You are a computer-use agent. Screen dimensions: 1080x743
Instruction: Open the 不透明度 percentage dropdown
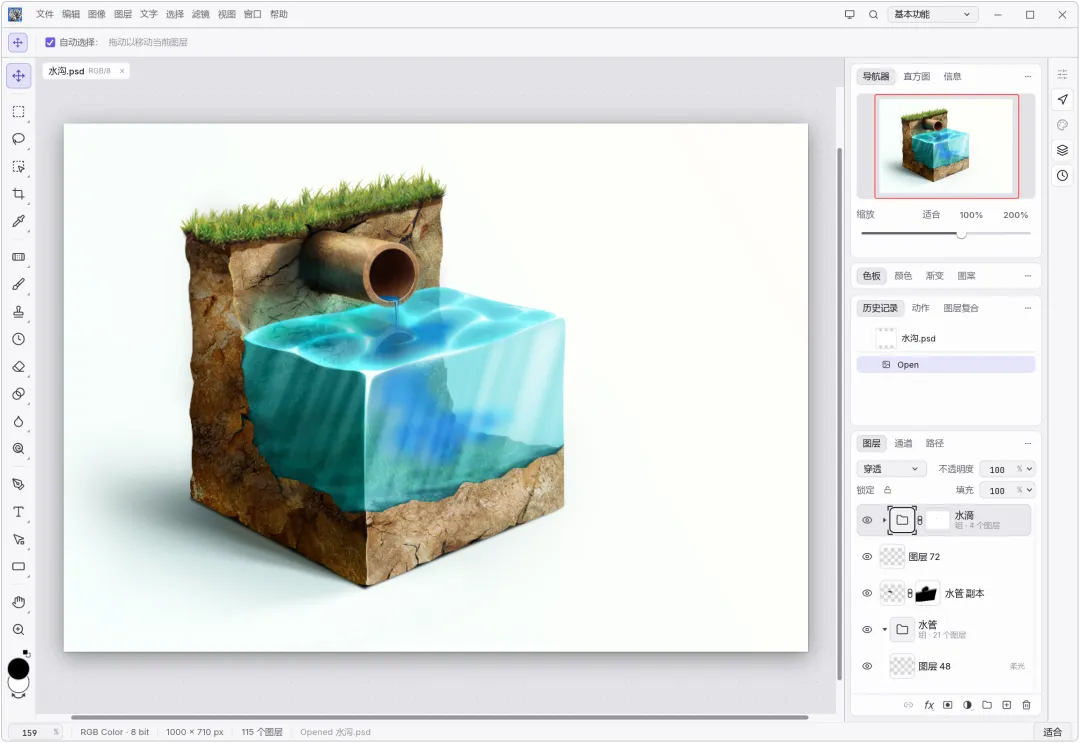tap(1029, 469)
